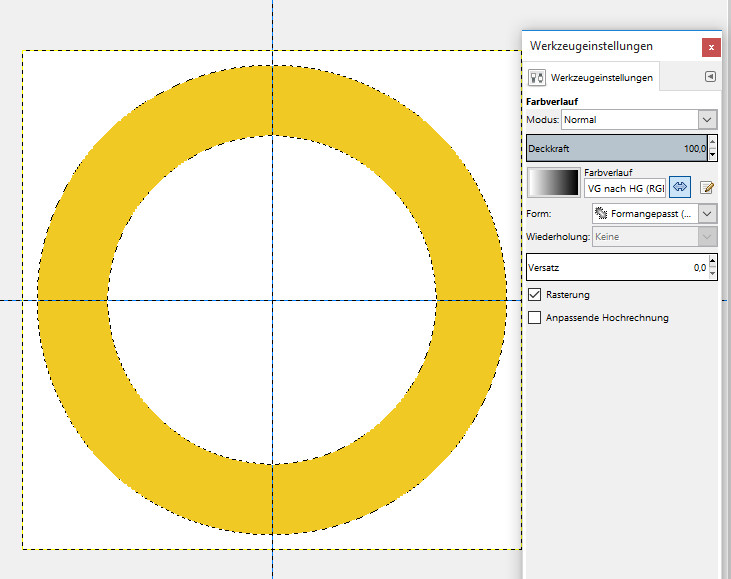Increase Deckkraft with up arrow
Image resolution: width=731 pixels, height=579 pixels.
pyautogui.click(x=712, y=144)
